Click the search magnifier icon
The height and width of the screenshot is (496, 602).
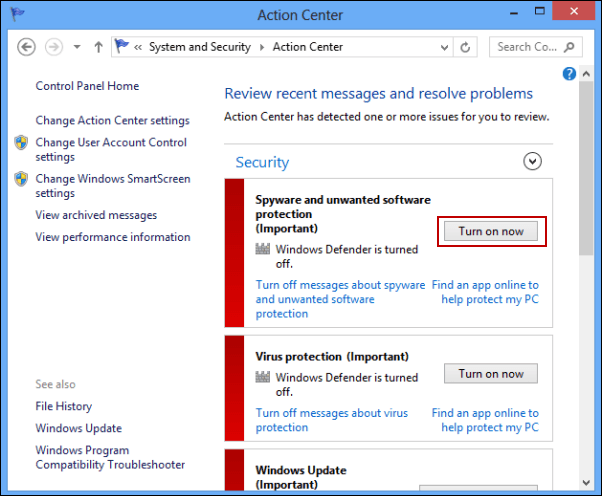pos(569,47)
